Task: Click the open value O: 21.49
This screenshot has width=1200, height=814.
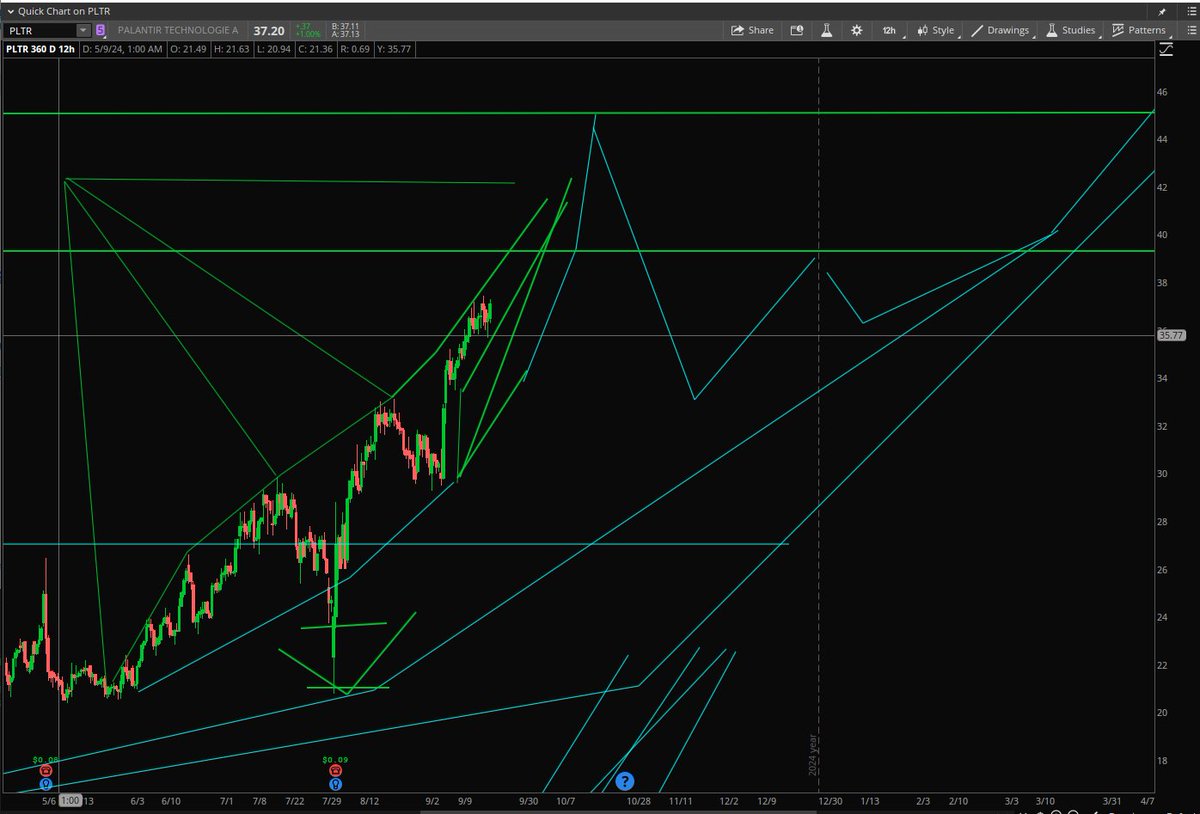Action: [x=188, y=48]
